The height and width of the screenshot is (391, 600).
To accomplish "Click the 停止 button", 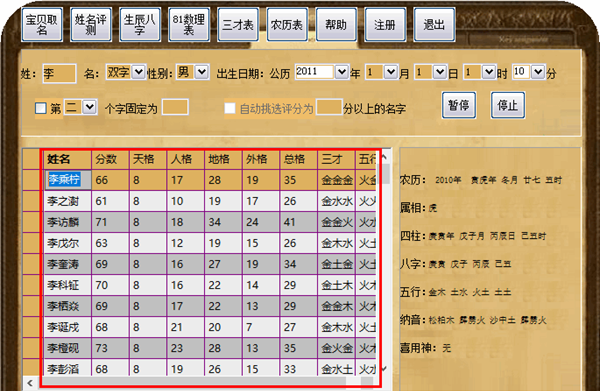I will 508,105.
